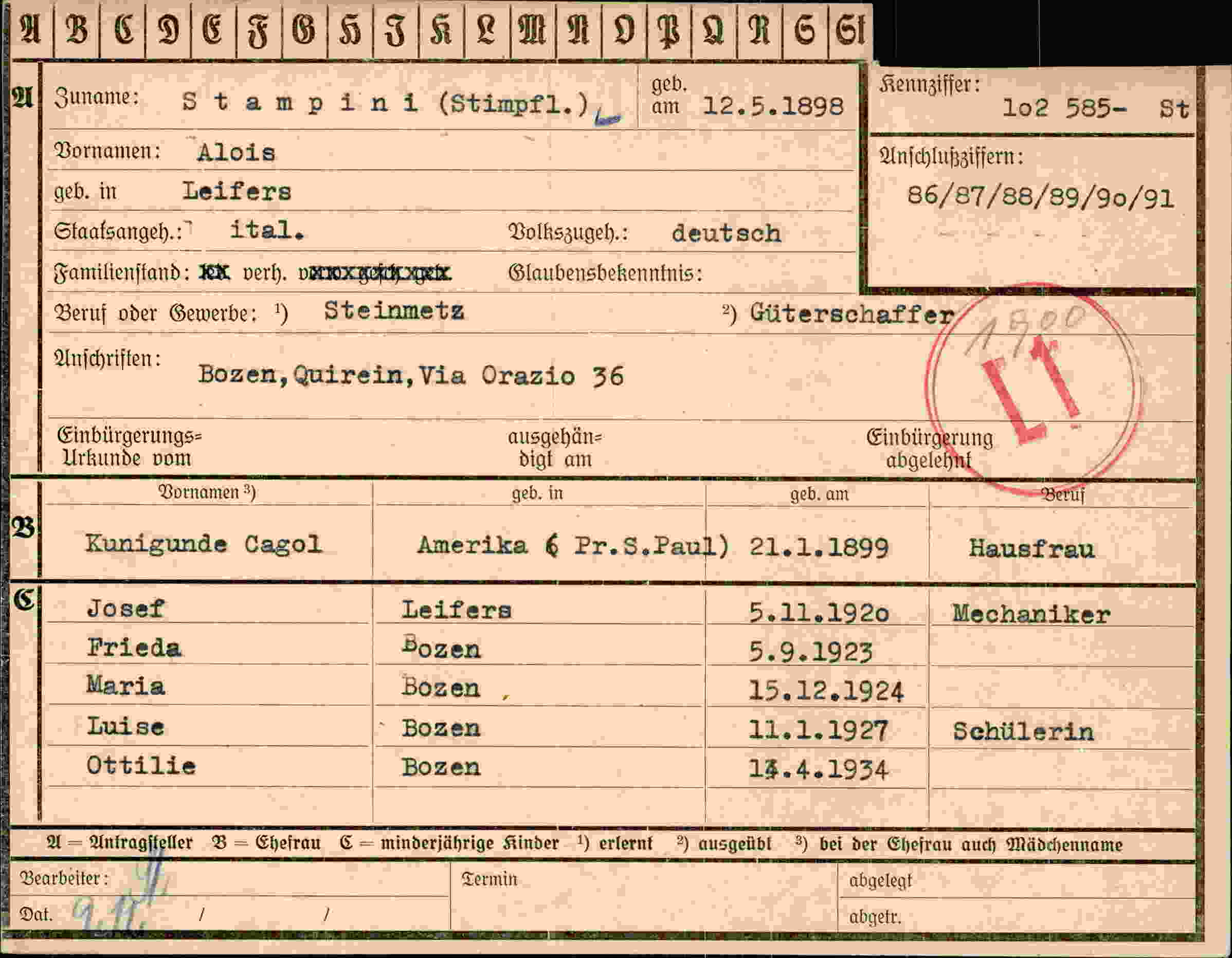Click child name Luise

(125, 726)
